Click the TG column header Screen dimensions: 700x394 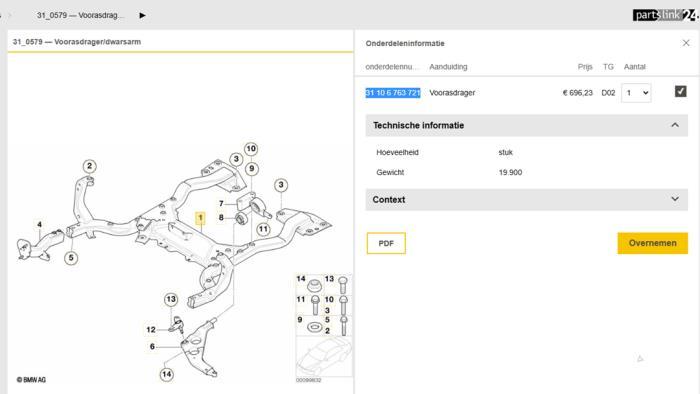coord(608,66)
